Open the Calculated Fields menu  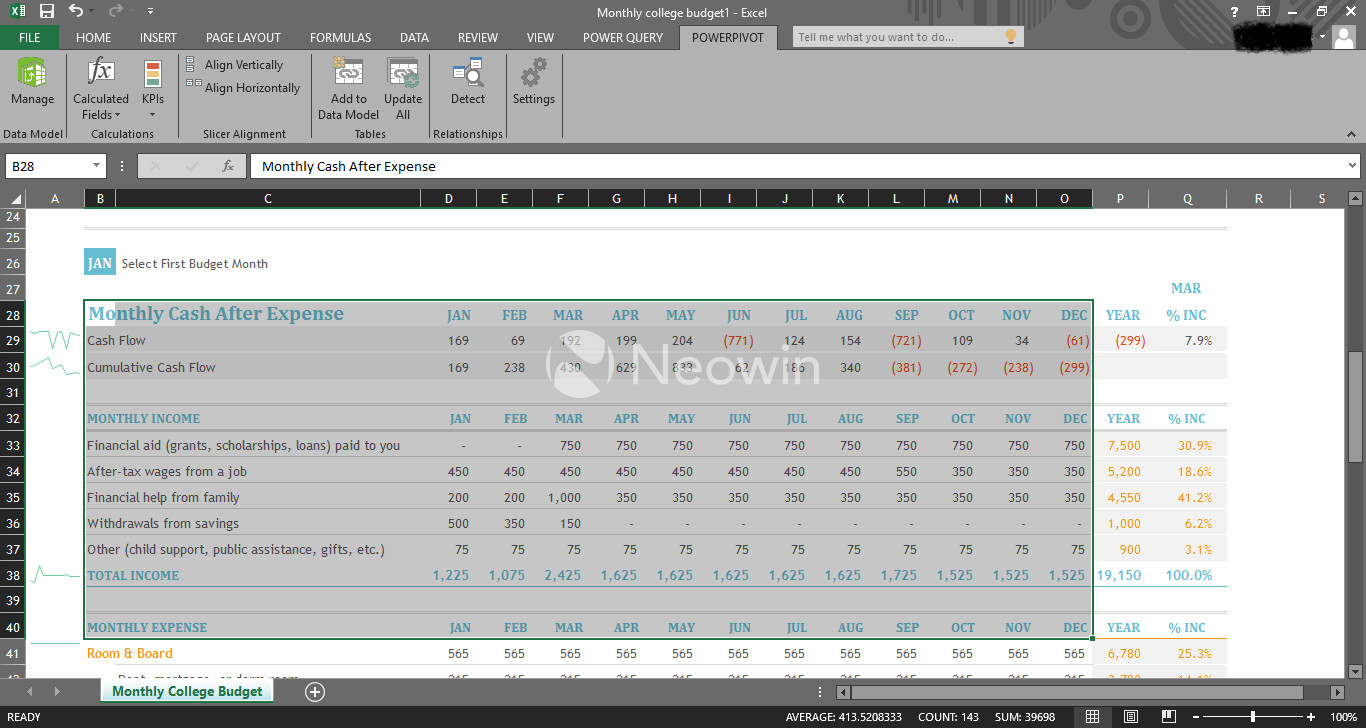tap(101, 89)
